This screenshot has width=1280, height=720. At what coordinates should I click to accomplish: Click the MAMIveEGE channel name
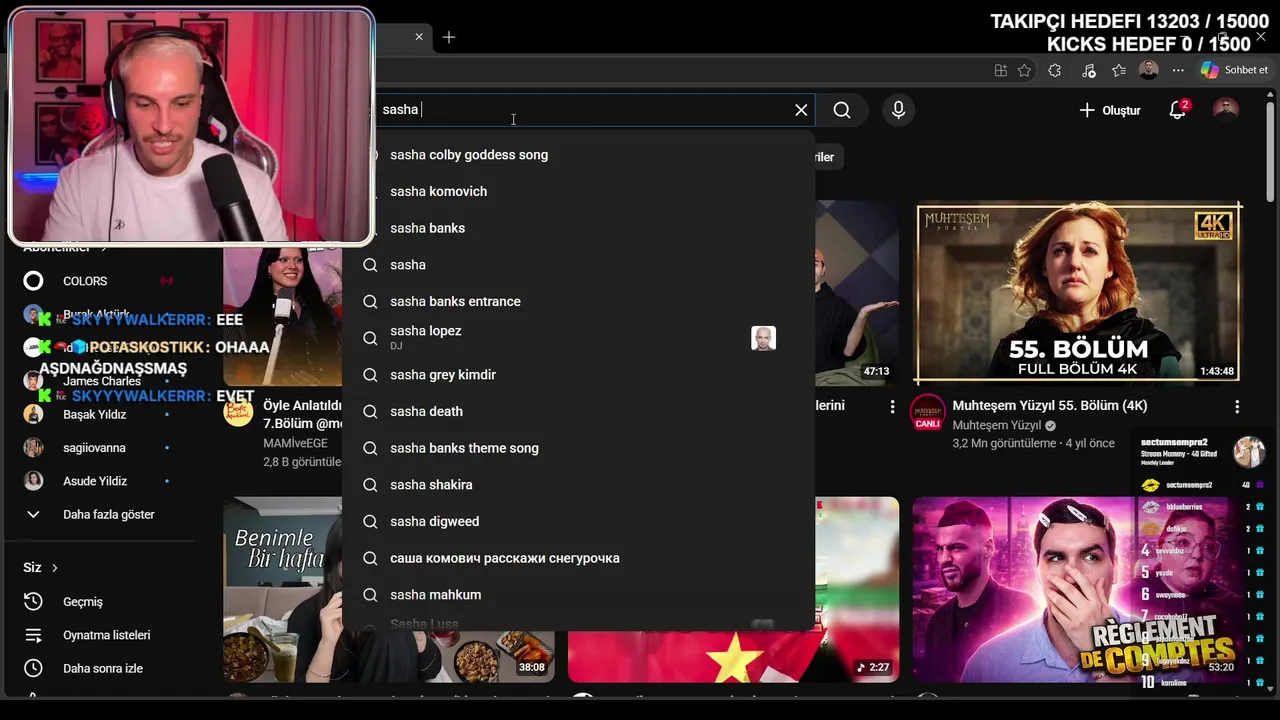pyautogui.click(x=295, y=443)
